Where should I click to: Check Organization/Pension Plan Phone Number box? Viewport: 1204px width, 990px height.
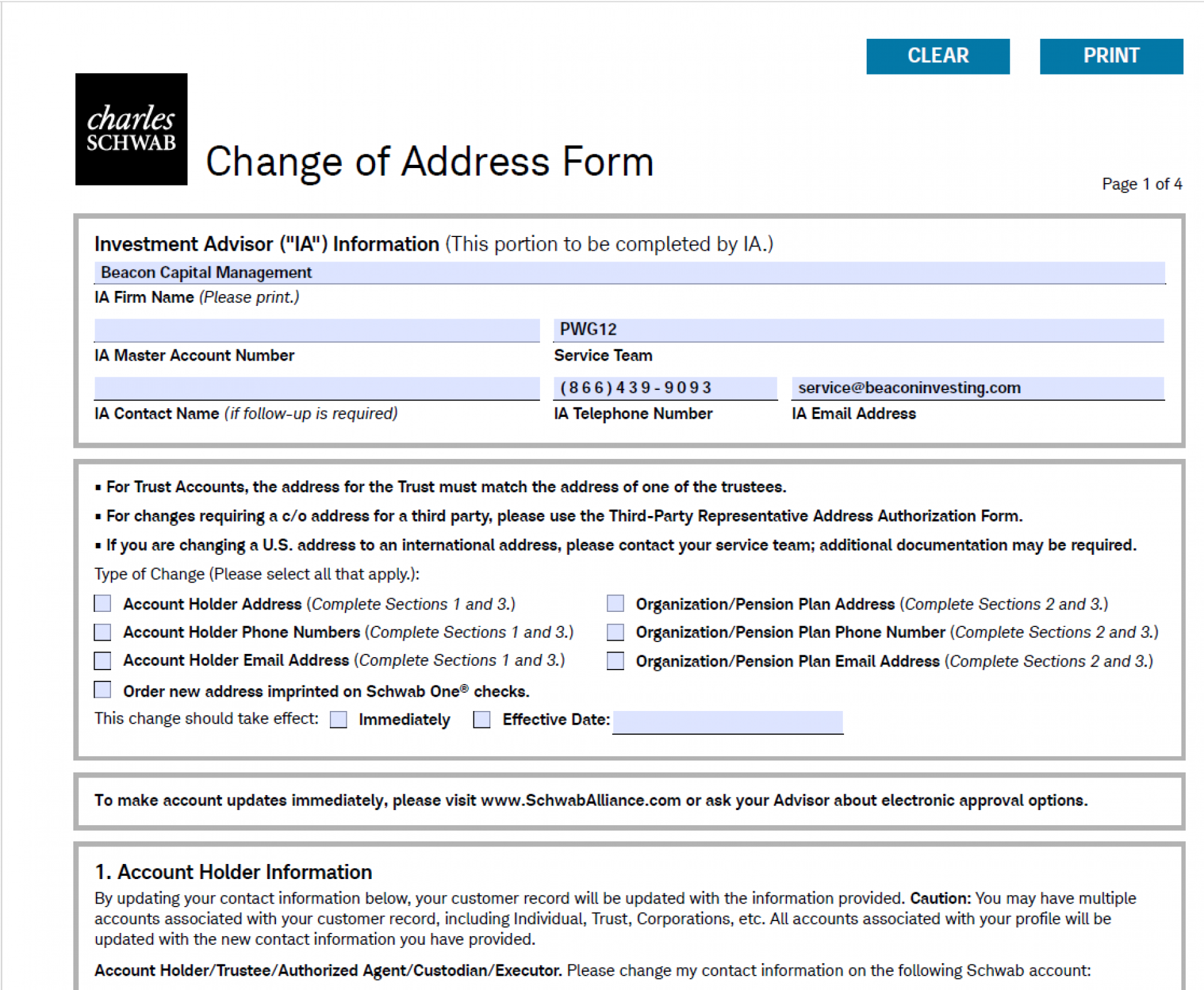(615, 632)
